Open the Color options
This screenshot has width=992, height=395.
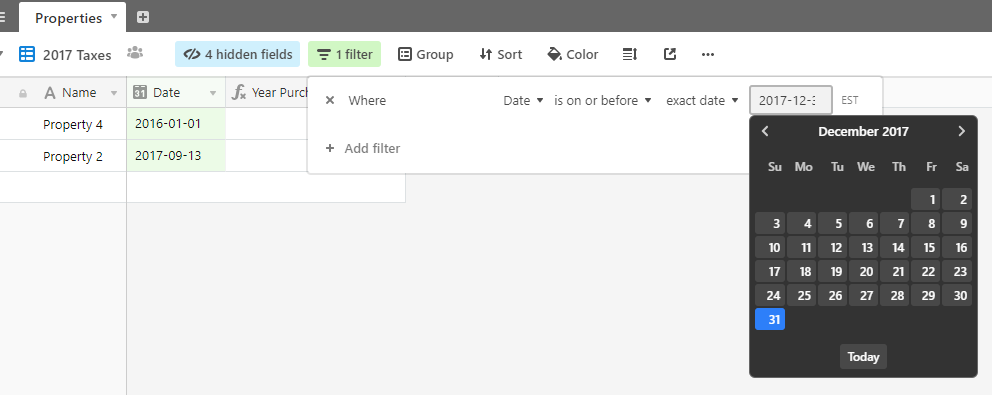[573, 54]
